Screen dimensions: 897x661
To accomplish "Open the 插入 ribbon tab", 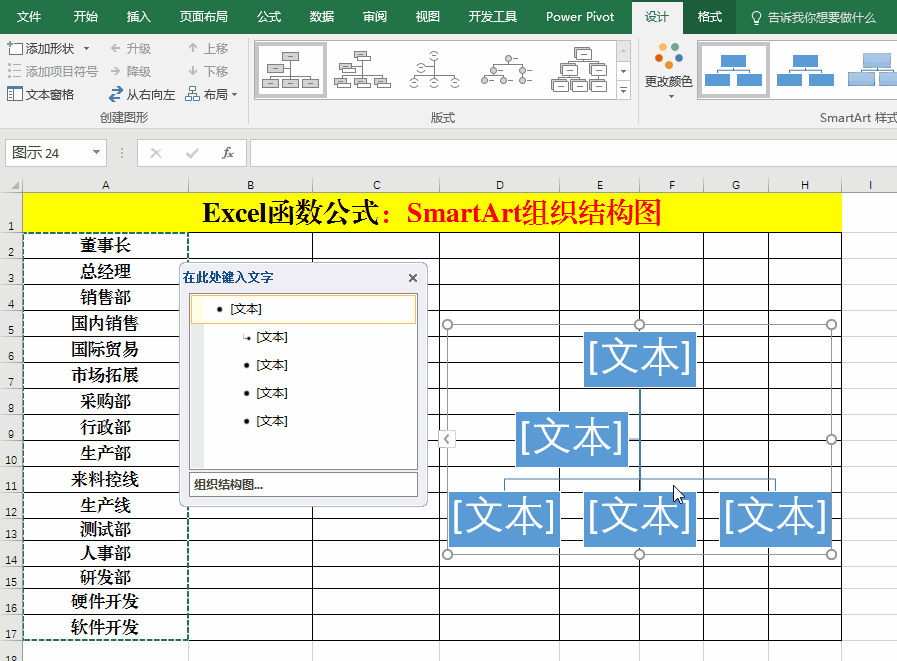I will point(139,17).
